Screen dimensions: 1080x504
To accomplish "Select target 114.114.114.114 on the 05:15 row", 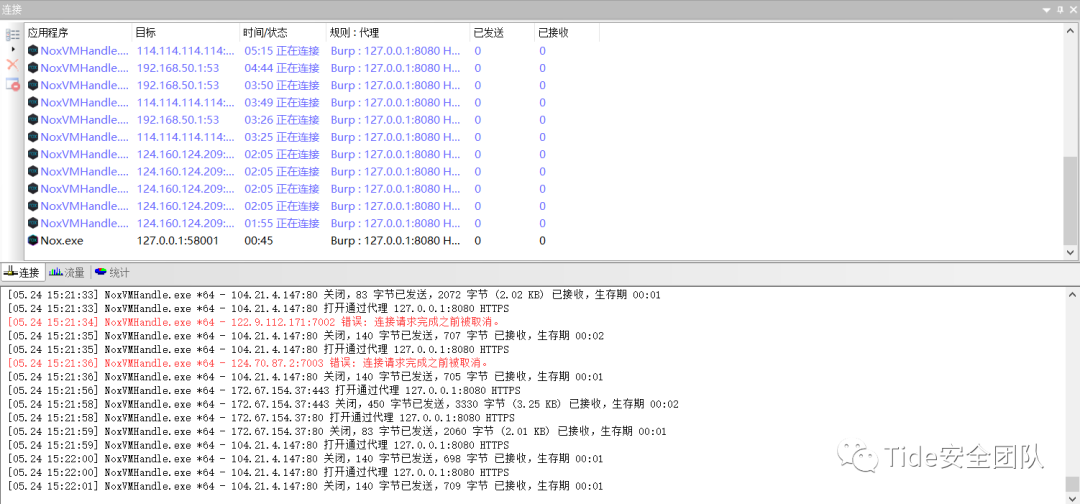I will [x=186, y=51].
